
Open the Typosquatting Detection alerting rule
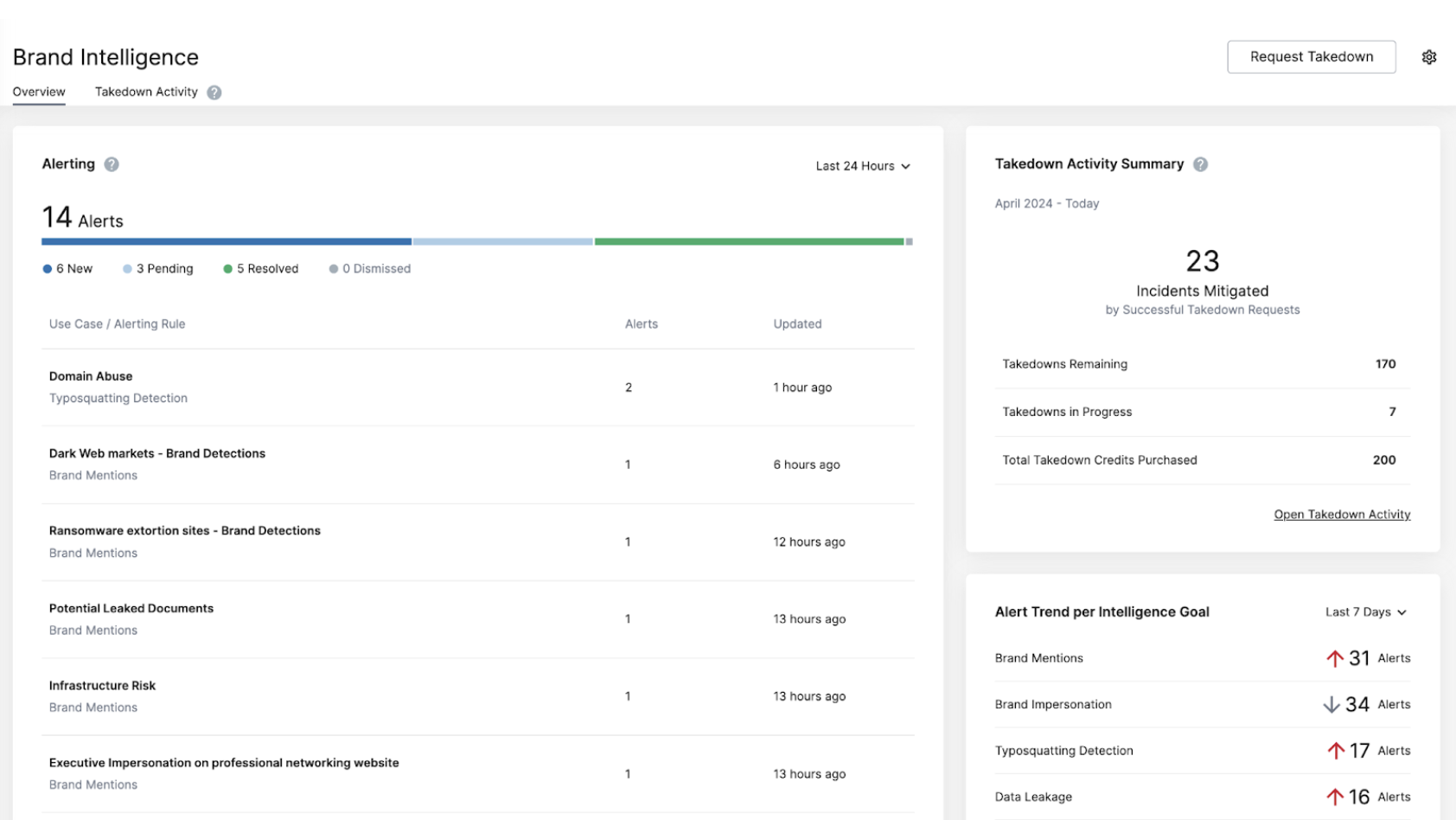click(118, 398)
